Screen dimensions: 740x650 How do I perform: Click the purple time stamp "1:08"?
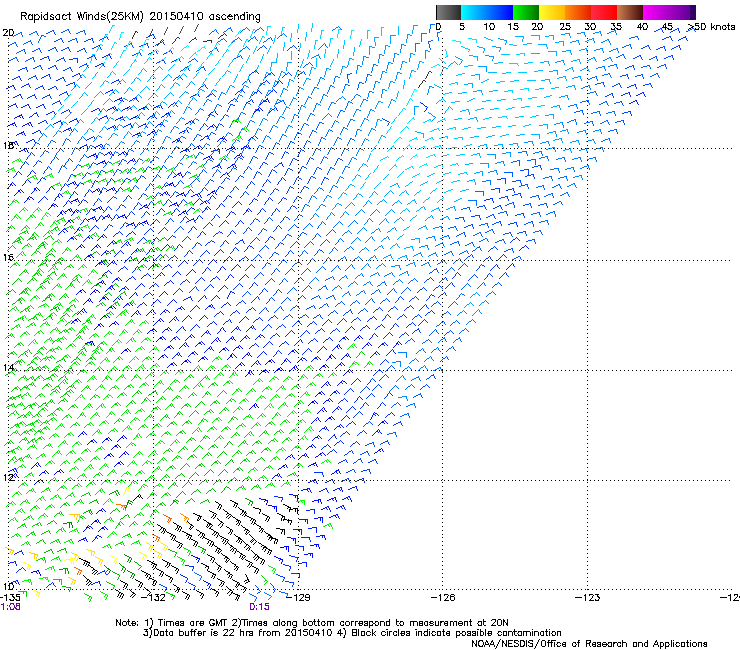10,607
